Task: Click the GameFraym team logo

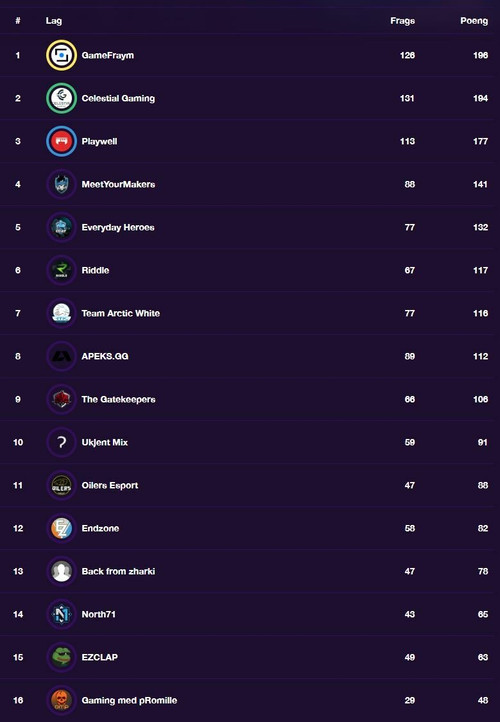Action: pos(61,55)
